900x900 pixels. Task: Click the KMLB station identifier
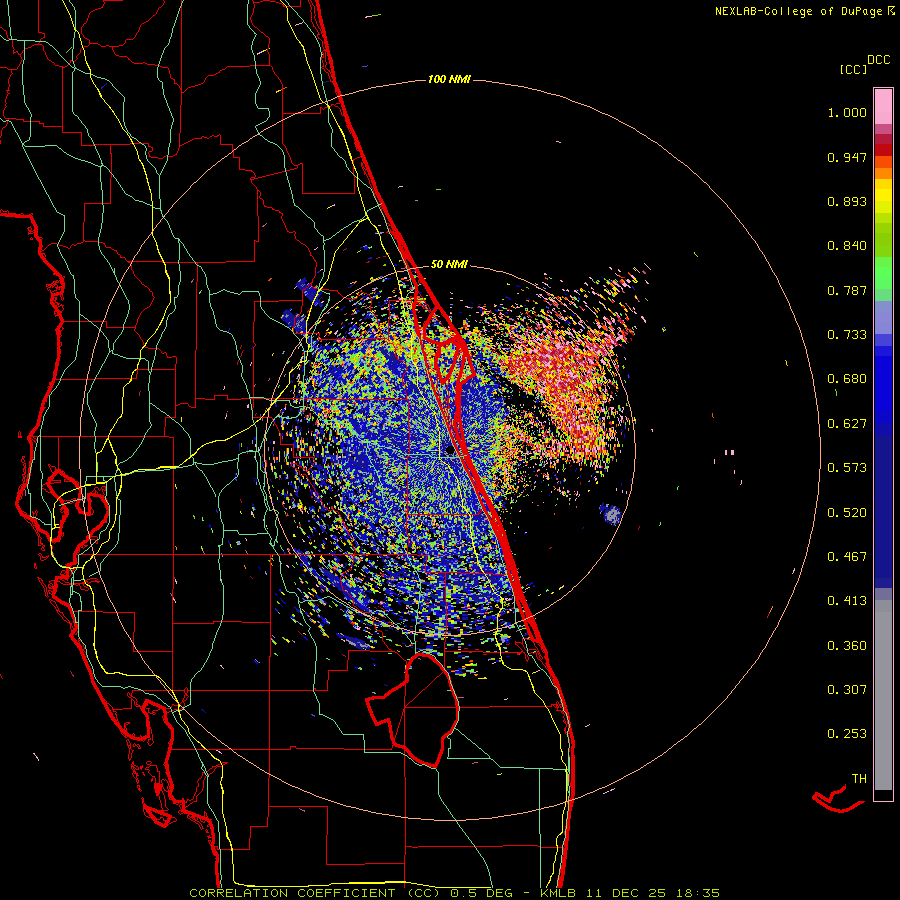pos(559,893)
